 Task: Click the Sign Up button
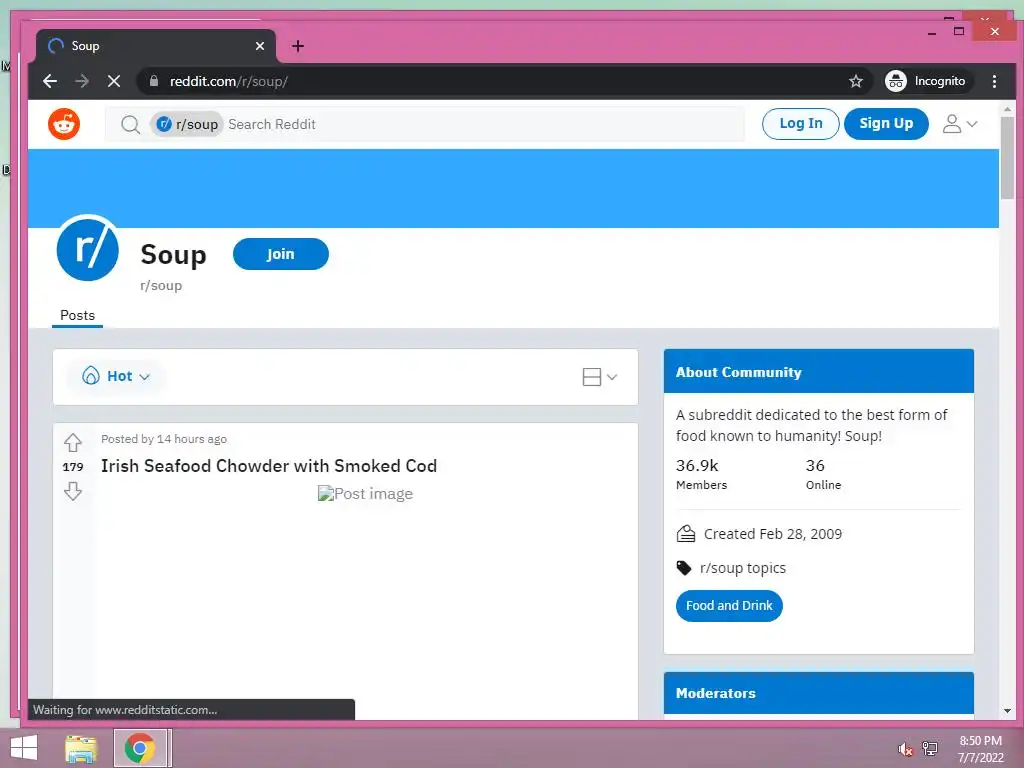point(886,123)
